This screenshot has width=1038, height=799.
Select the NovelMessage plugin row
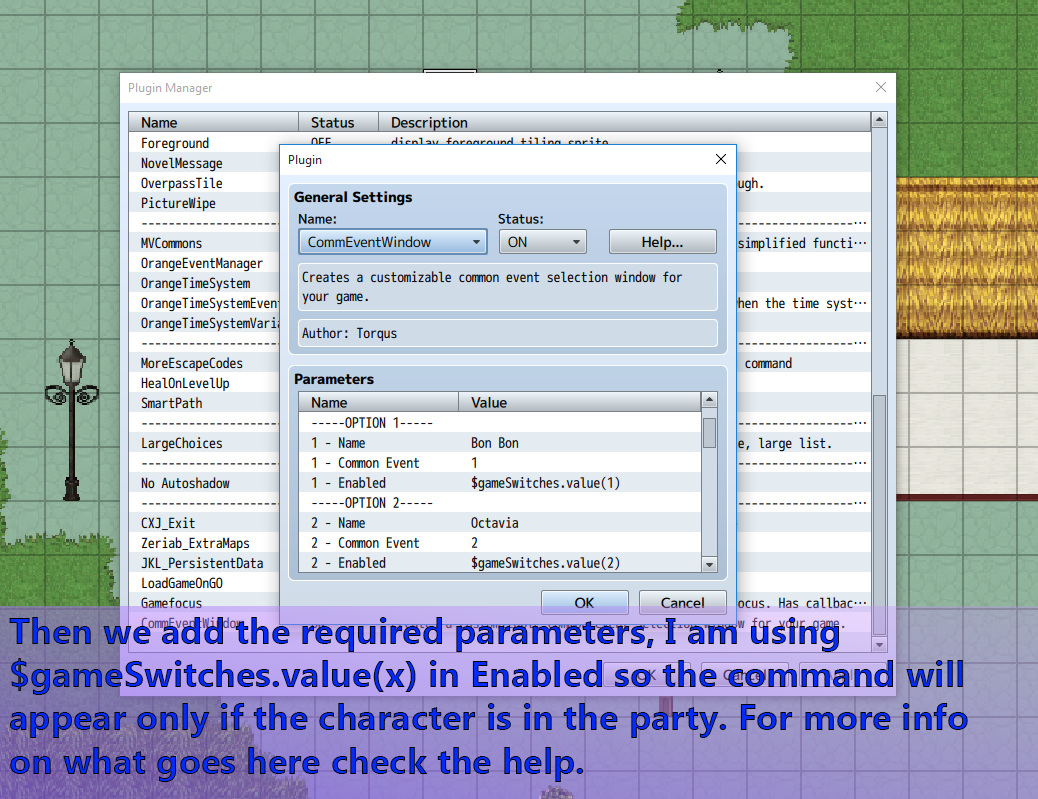tap(205, 163)
